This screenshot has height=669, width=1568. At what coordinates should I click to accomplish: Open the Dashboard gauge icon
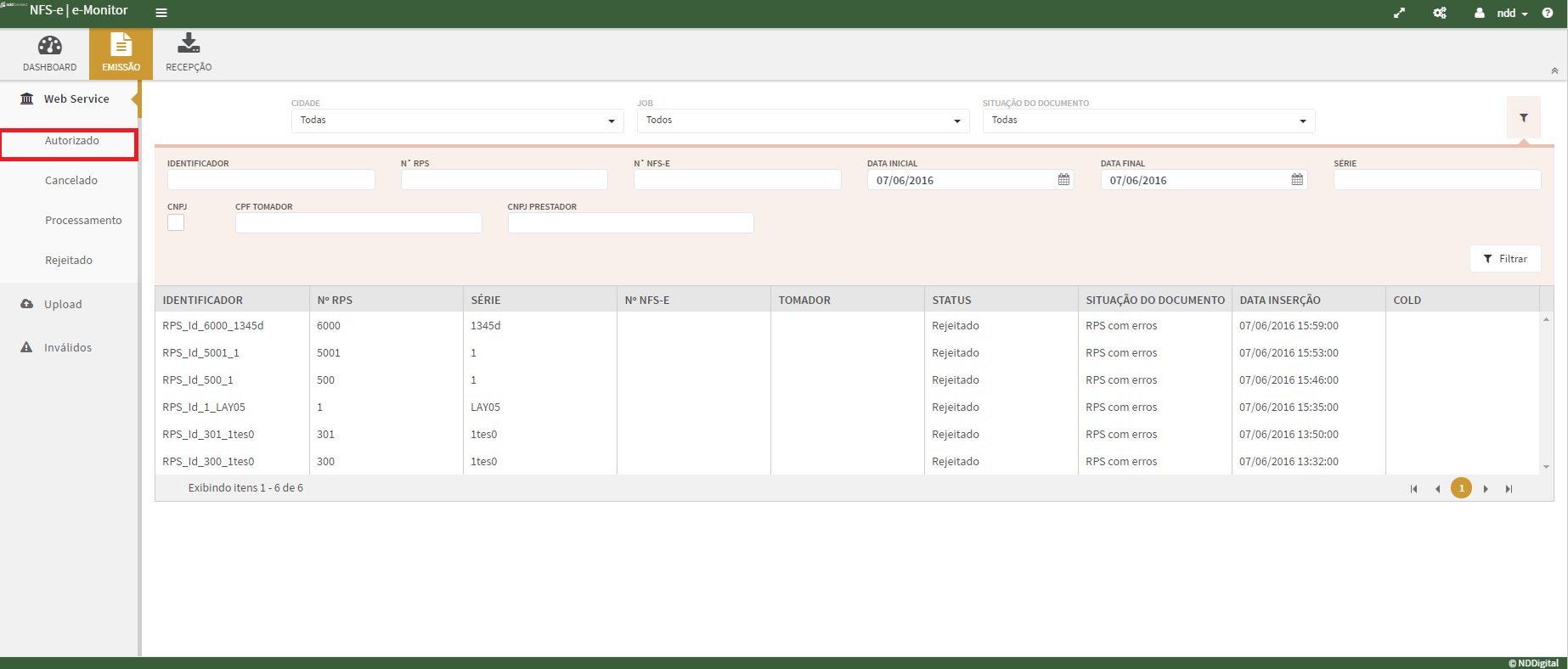point(49,46)
